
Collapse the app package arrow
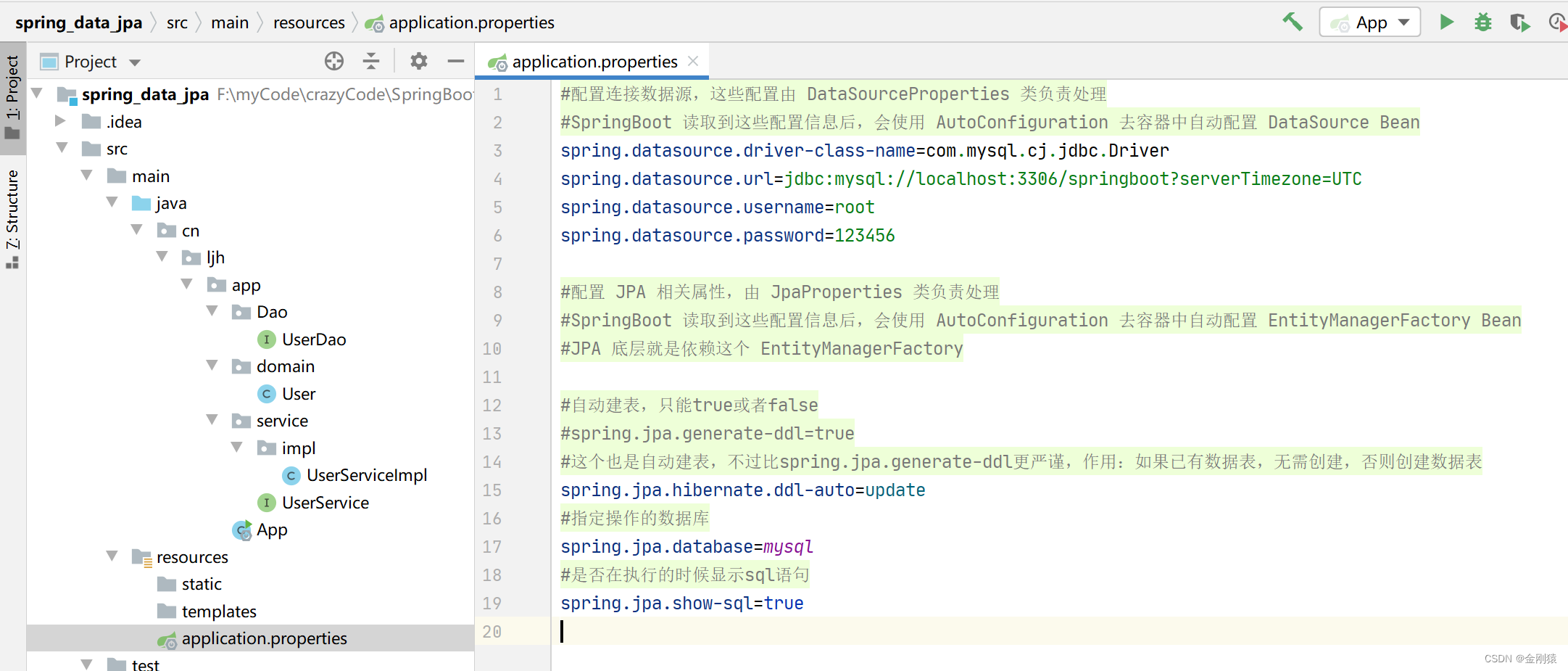[x=187, y=284]
